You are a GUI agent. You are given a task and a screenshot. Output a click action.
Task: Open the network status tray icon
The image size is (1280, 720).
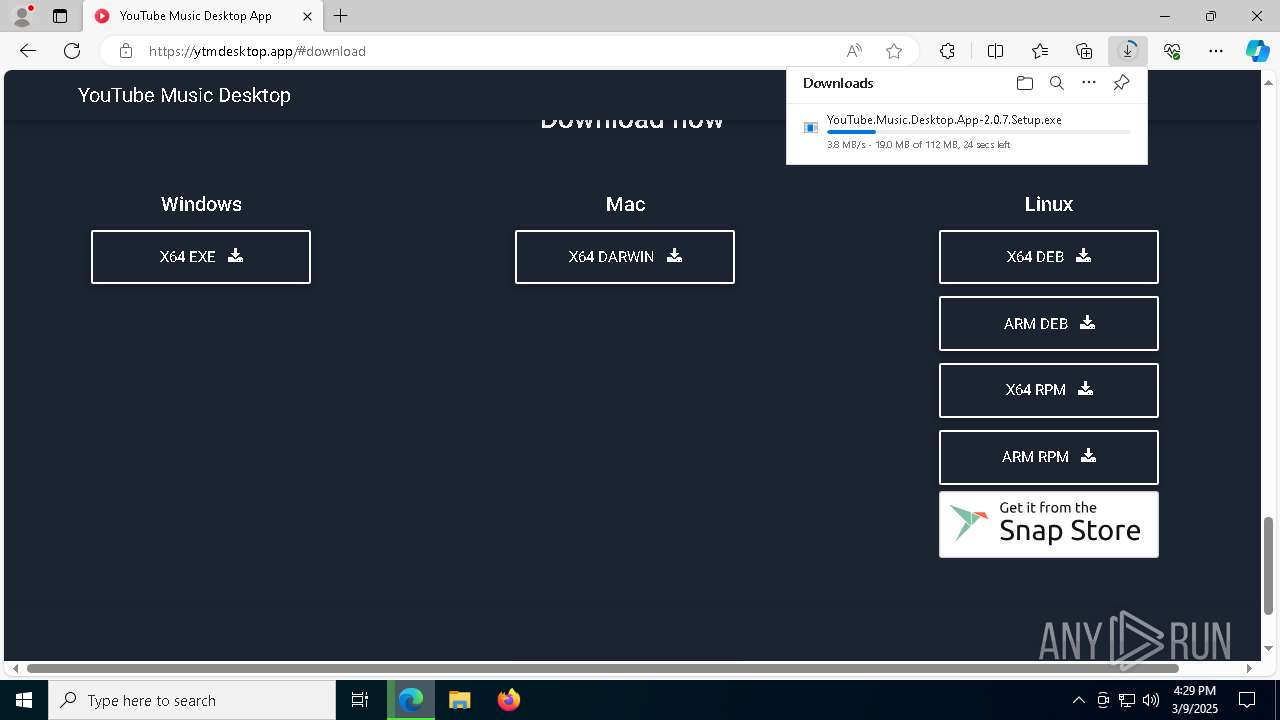1127,700
